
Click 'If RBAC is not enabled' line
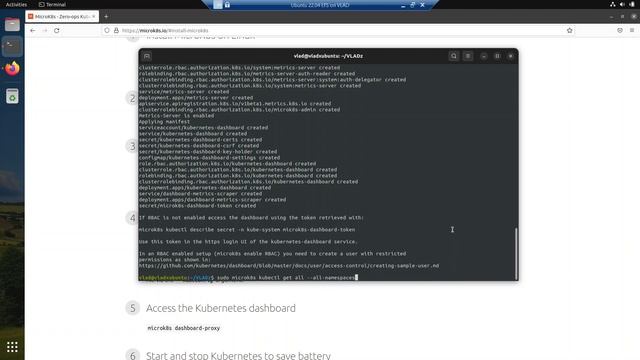[x=251, y=218]
